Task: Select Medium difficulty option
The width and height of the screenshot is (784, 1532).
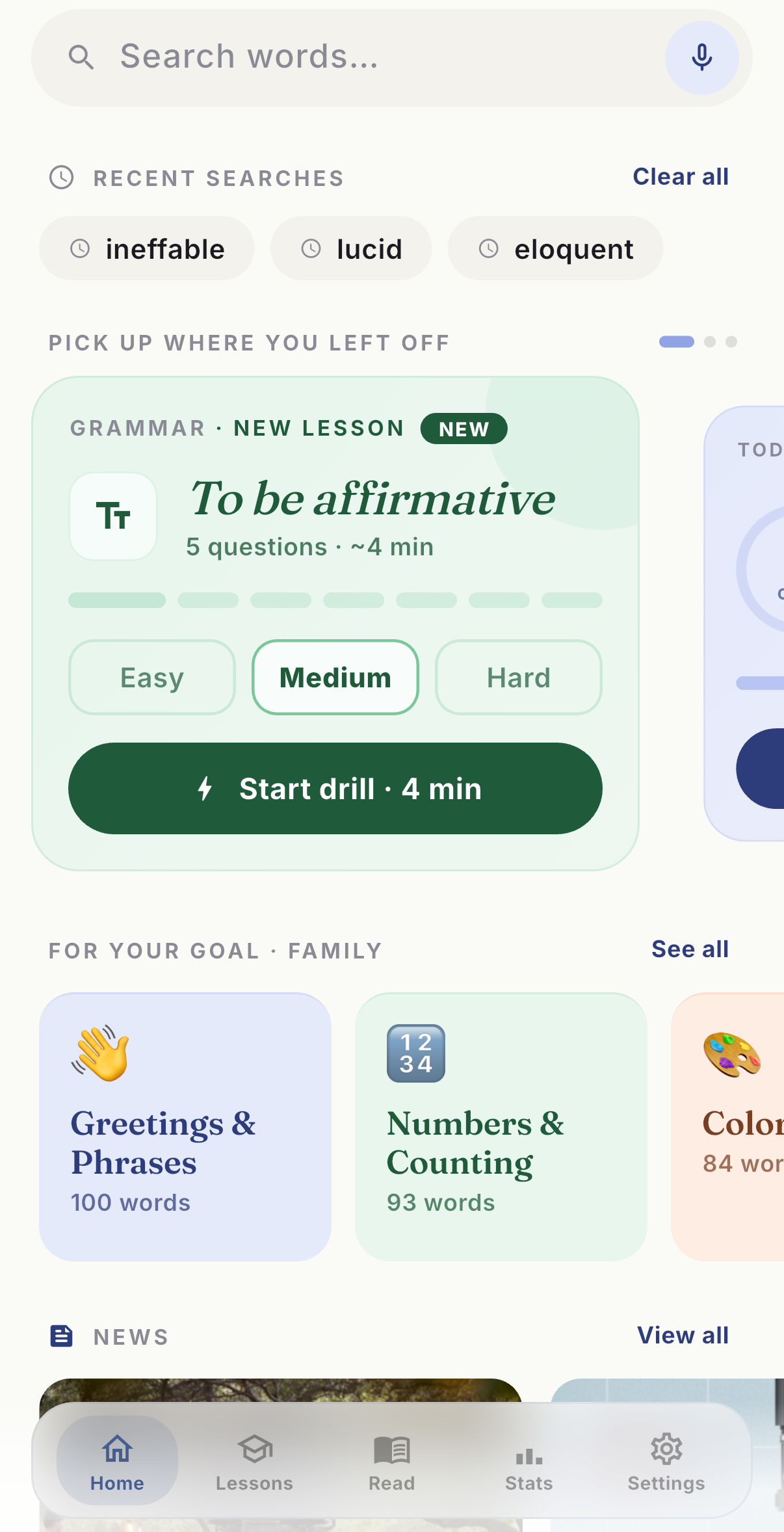Action: coord(335,678)
